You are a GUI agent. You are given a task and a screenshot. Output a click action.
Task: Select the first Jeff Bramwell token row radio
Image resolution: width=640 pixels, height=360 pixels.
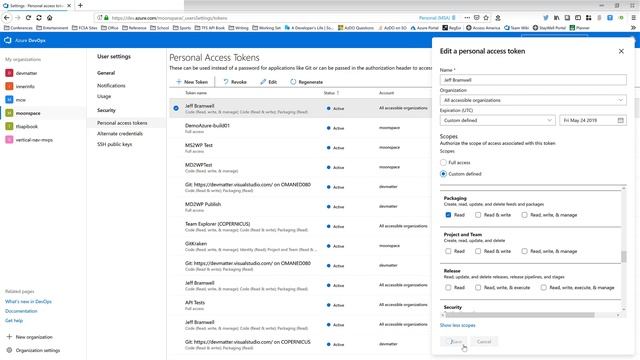[176, 108]
